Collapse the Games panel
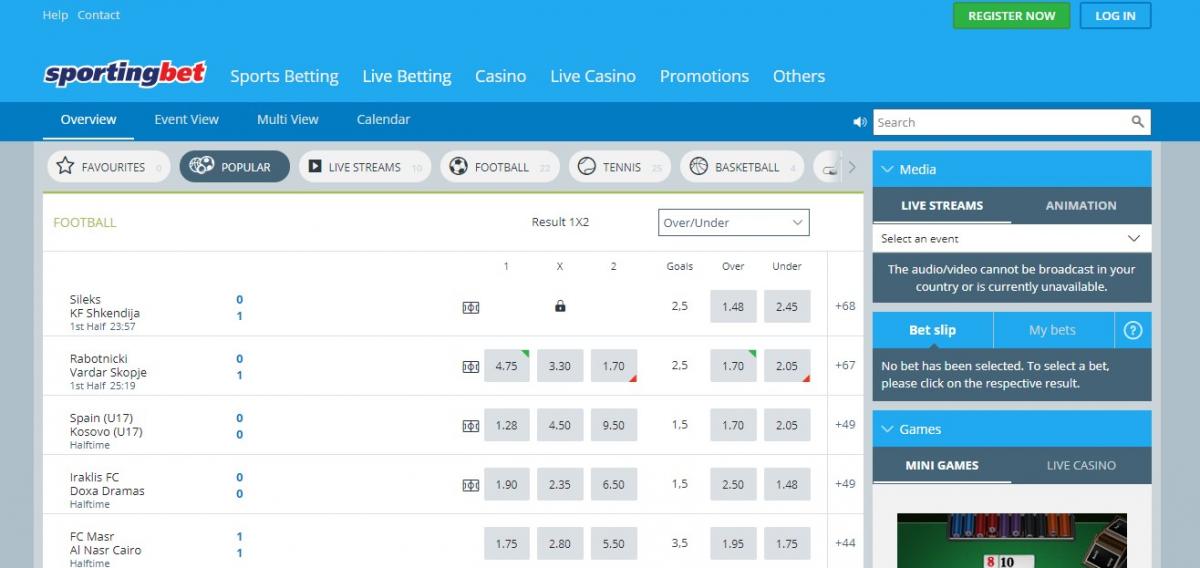1200x568 pixels. [886, 429]
